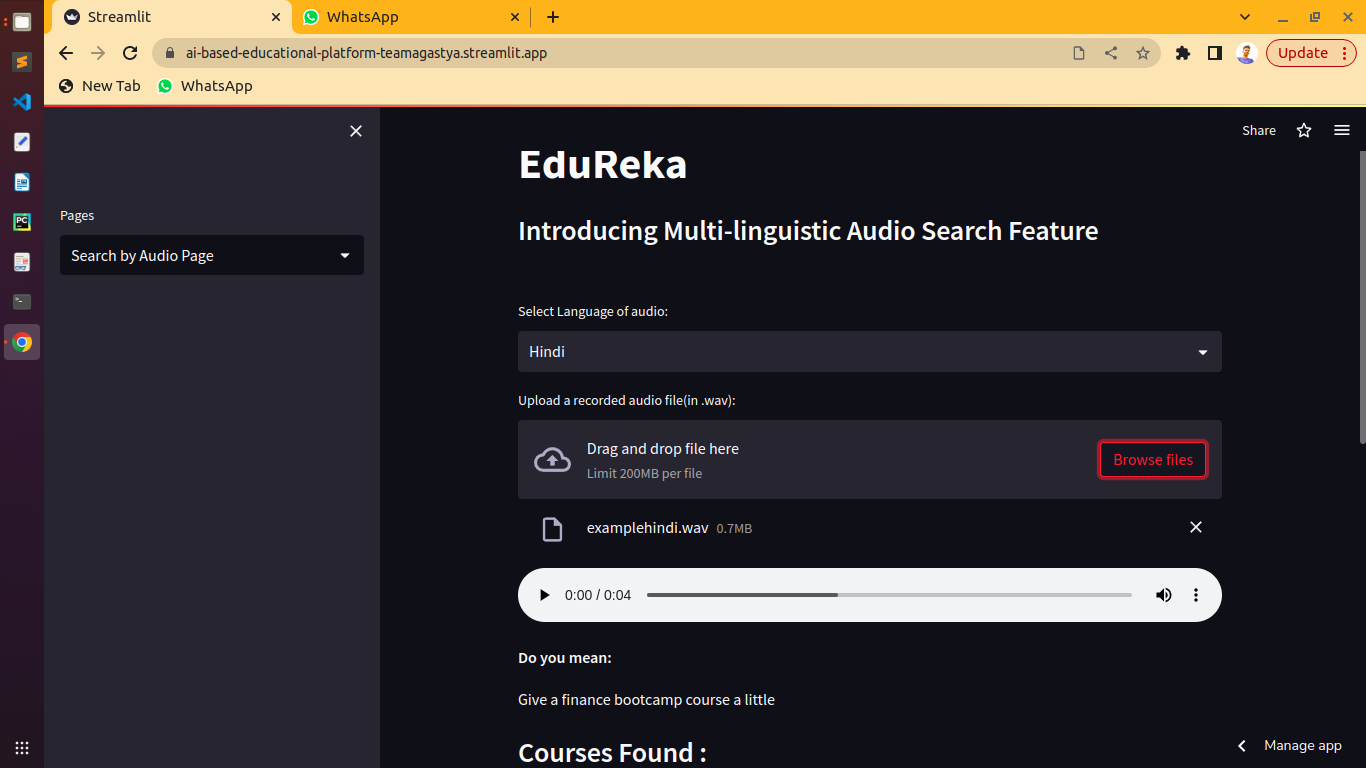Click the Share icon in the address bar
Viewport: 1366px width, 768px height.
pyautogui.click(x=1111, y=52)
